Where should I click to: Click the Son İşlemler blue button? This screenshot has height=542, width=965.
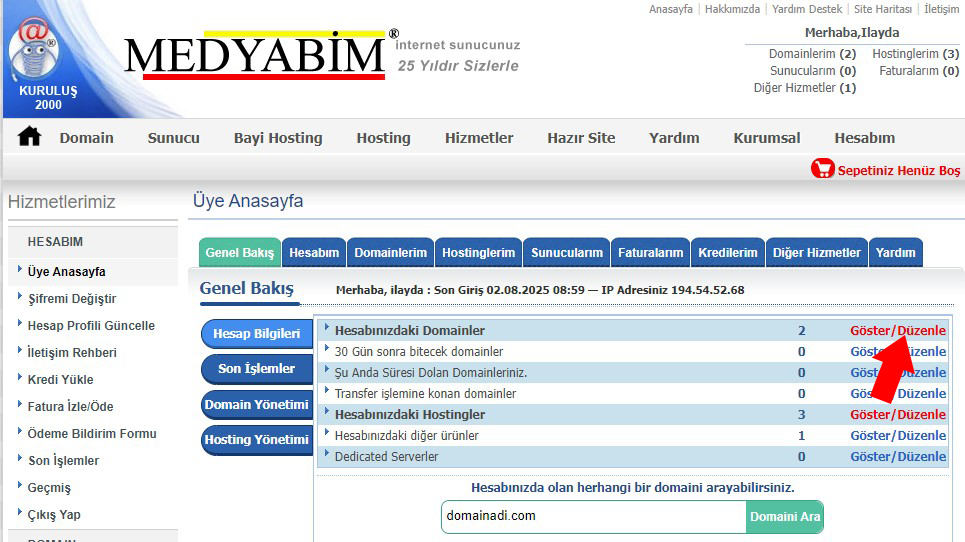pyautogui.click(x=257, y=369)
